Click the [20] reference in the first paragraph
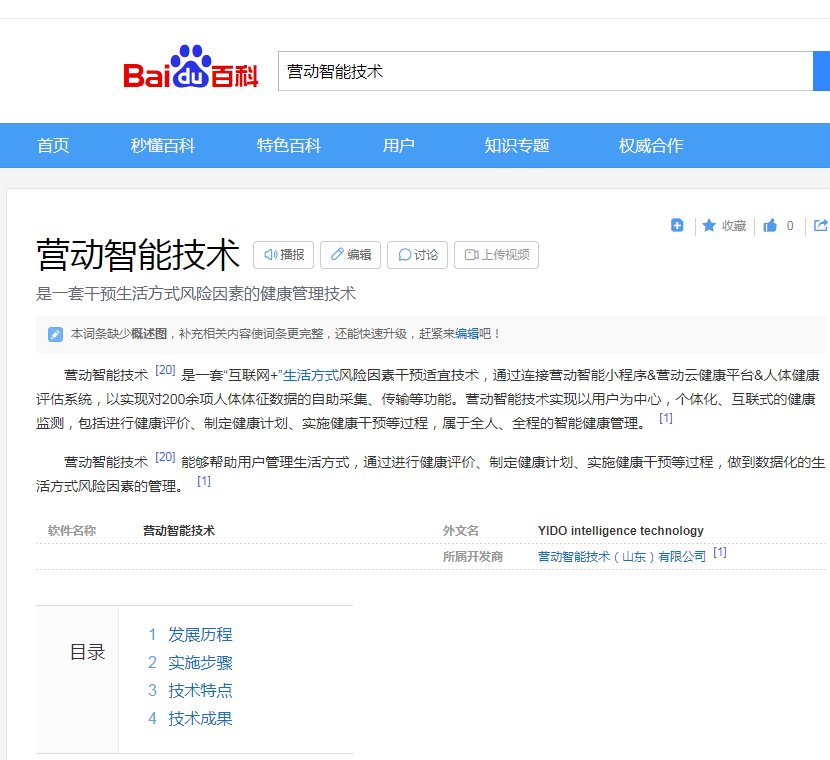This screenshot has width=830, height=760. (165, 370)
